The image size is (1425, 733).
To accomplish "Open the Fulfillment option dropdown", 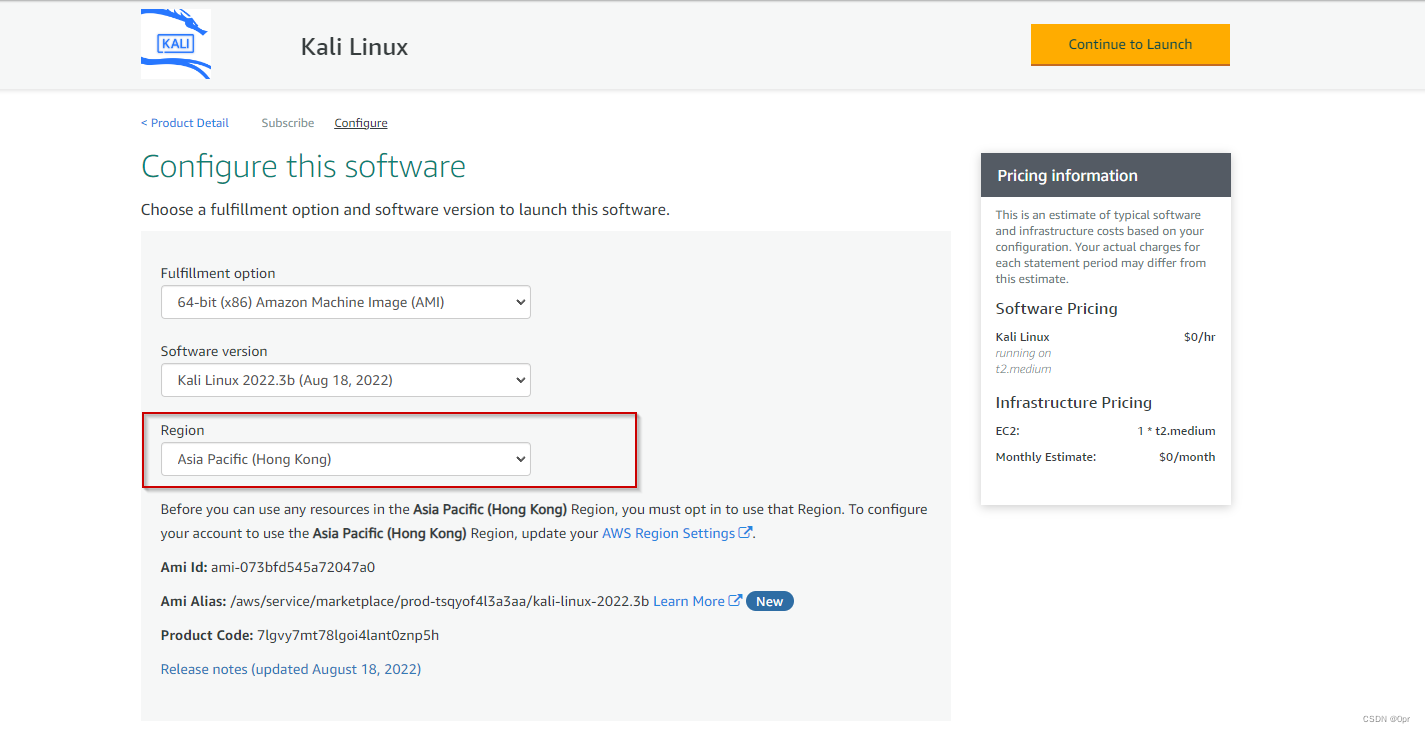I will [x=346, y=302].
